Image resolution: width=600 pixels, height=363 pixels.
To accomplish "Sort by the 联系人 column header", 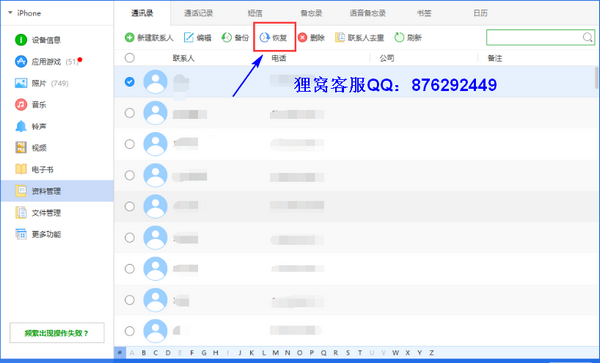I will pyautogui.click(x=183, y=58).
